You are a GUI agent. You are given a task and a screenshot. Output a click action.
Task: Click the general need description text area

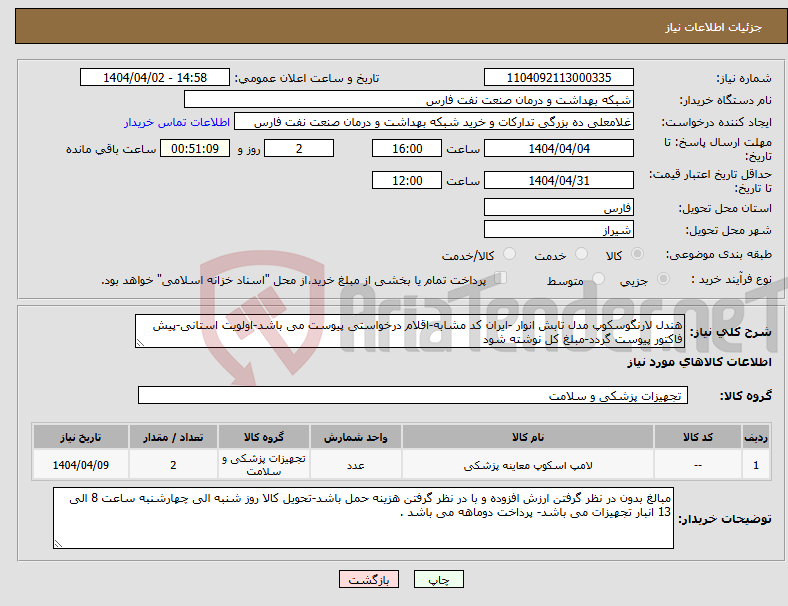click(x=410, y=331)
